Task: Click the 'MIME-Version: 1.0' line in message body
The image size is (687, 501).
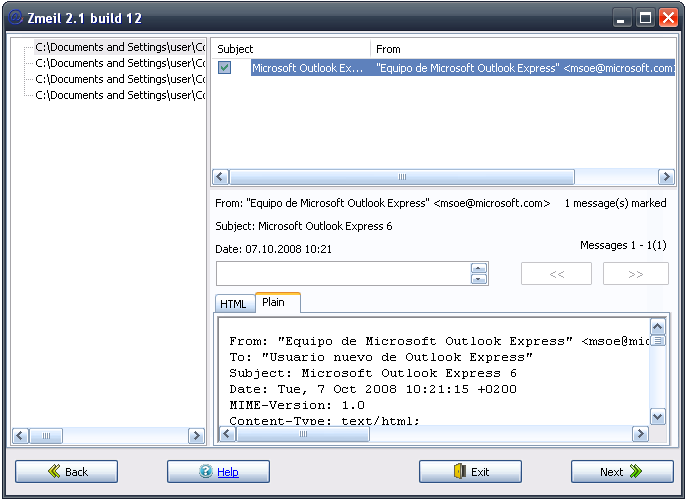Action: tap(297, 405)
